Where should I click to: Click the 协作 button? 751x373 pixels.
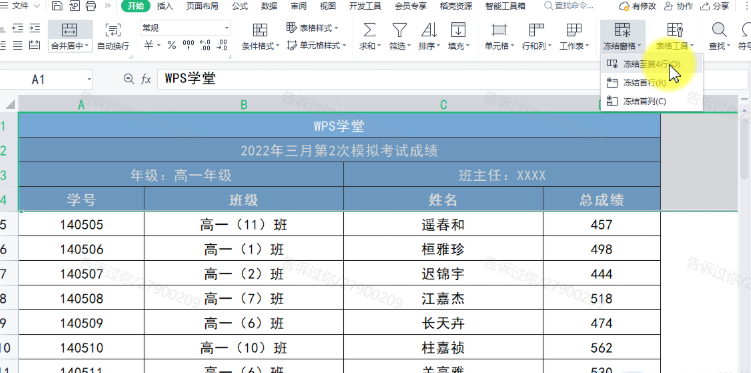coord(679,6)
